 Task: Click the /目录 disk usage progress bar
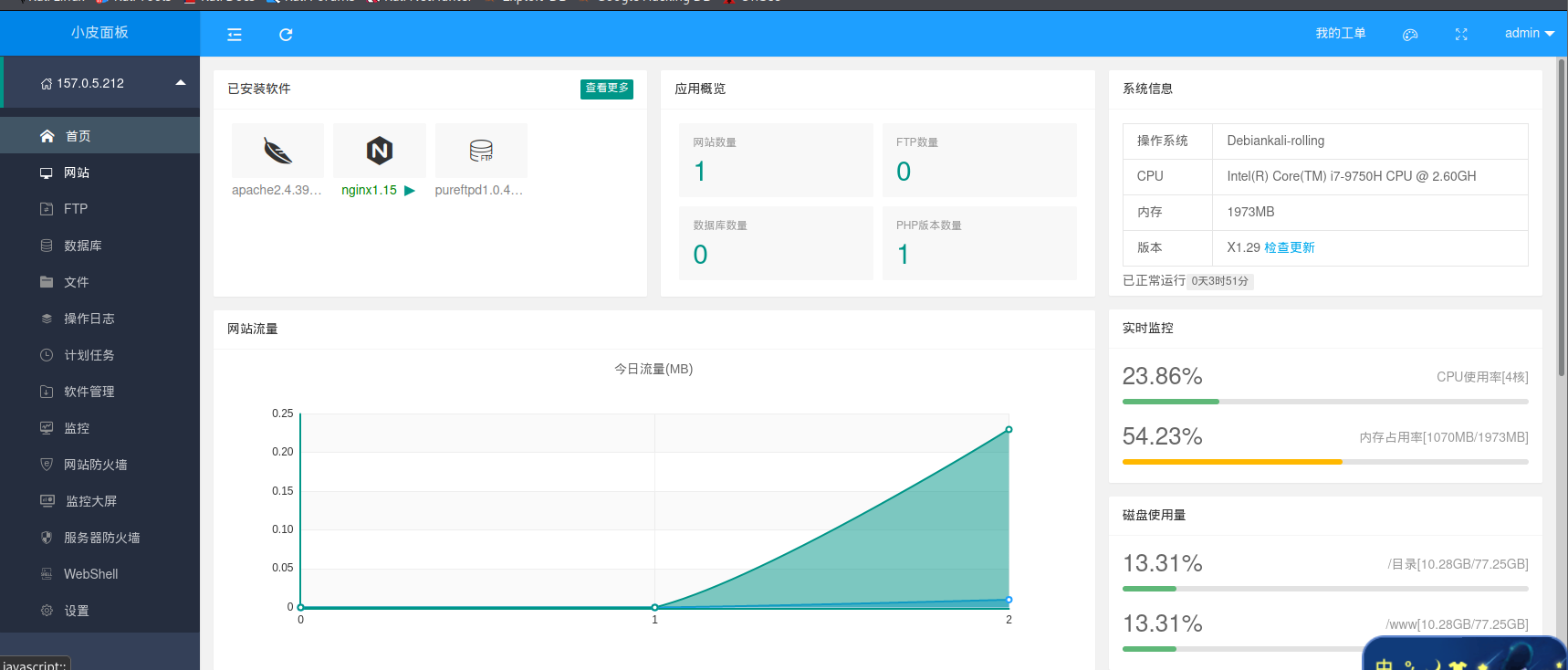click(x=1325, y=589)
